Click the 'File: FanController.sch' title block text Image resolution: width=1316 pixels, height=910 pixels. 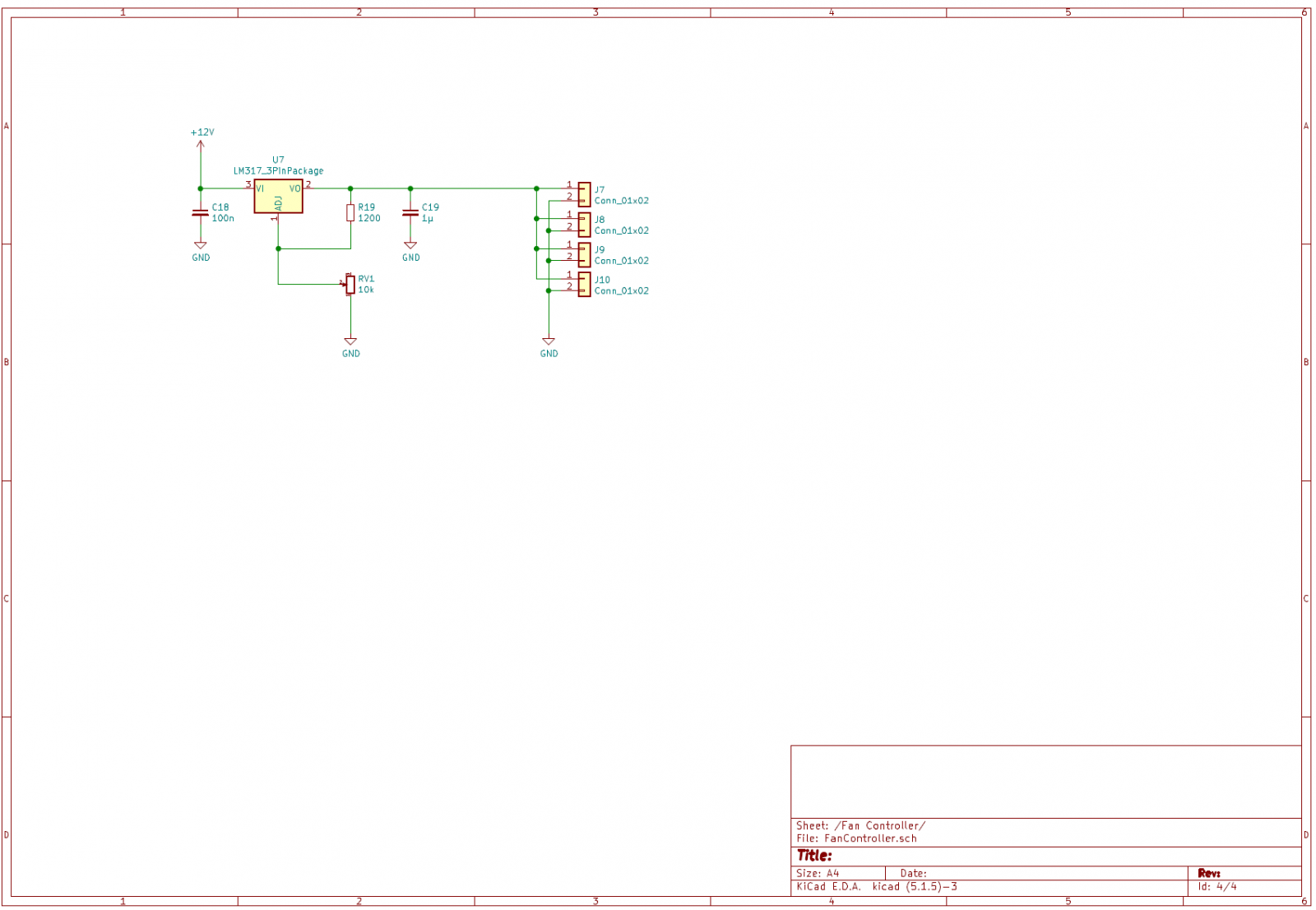(856, 838)
